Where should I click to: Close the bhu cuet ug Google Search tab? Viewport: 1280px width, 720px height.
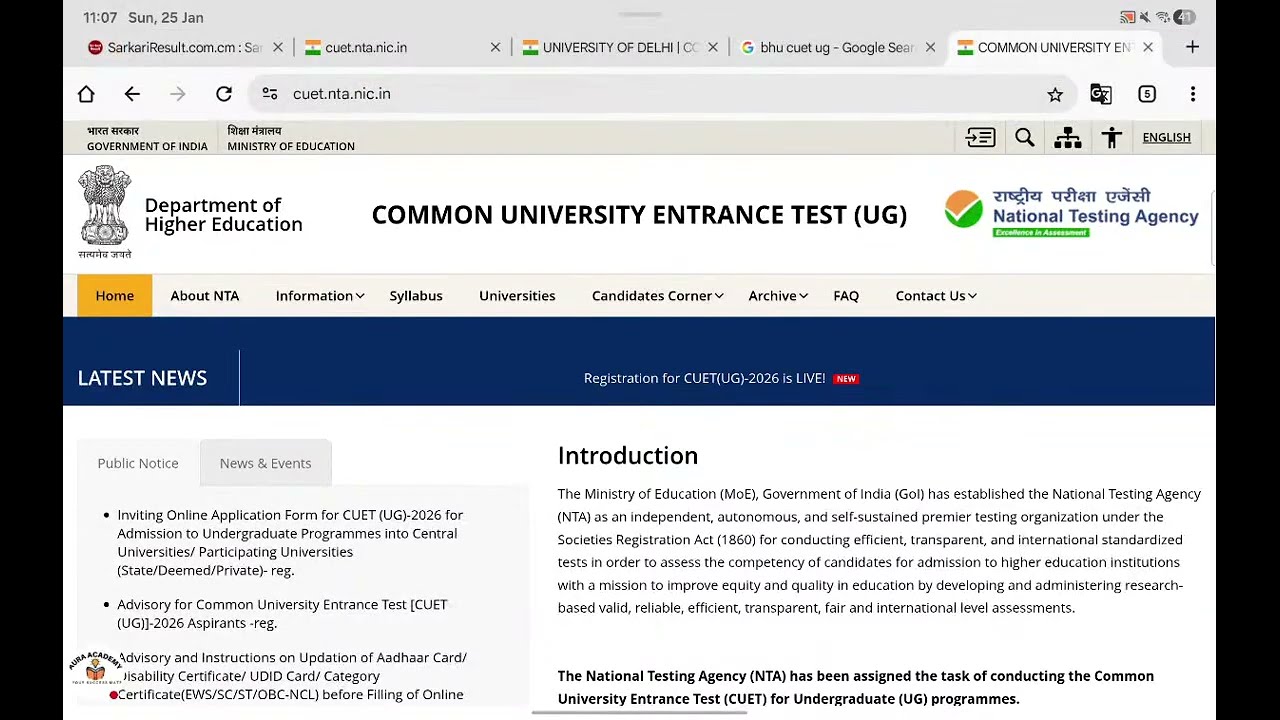coord(930,47)
